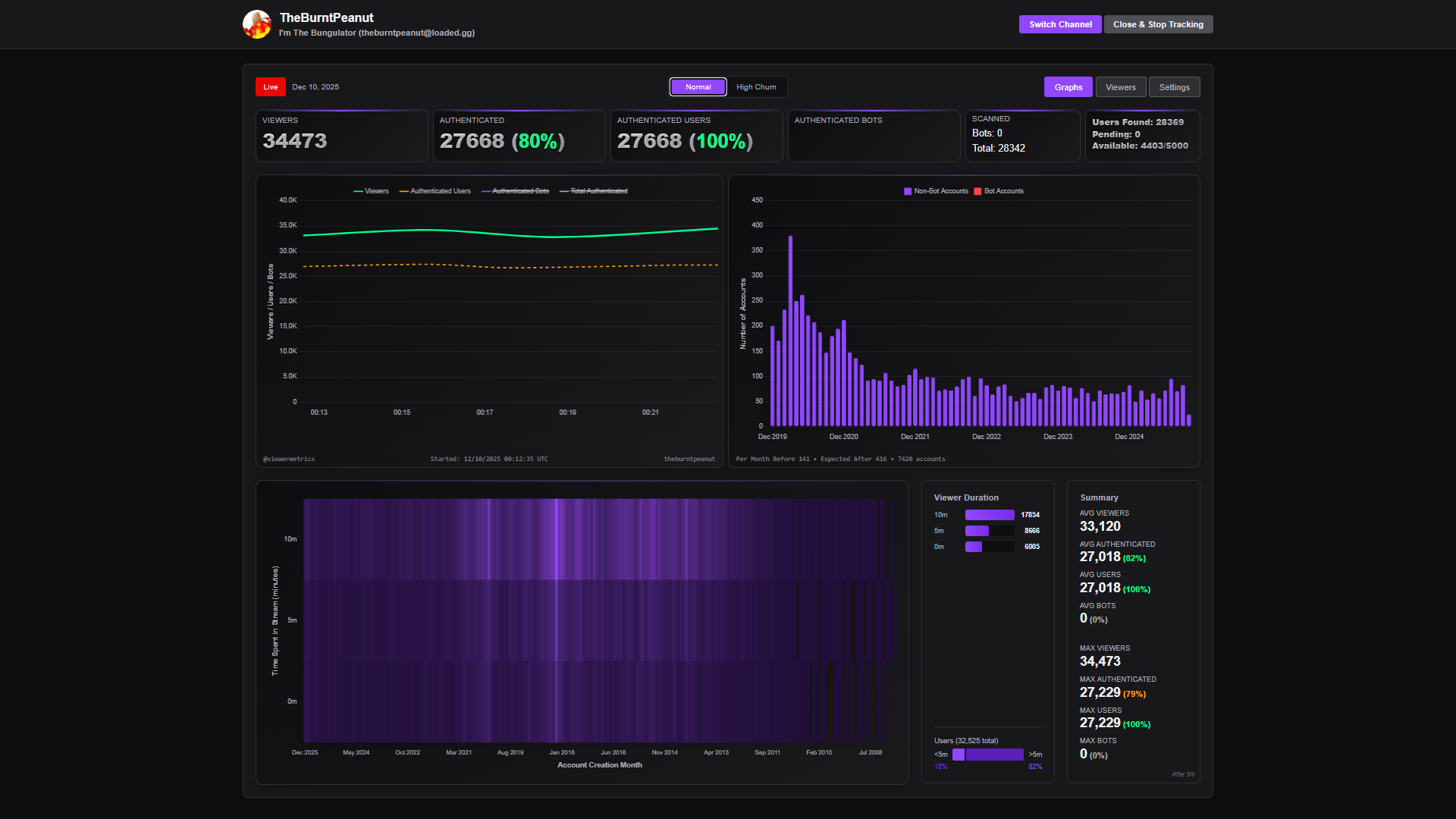The width and height of the screenshot is (1456, 819).
Task: Click the 5m viewer duration bar
Action: (977, 531)
